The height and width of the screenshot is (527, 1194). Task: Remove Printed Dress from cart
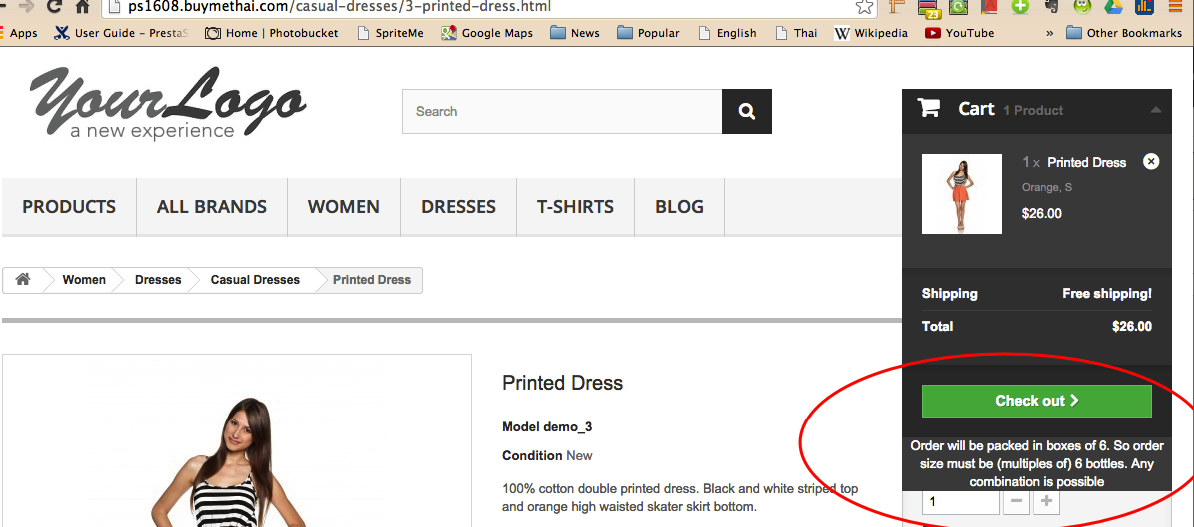click(x=1151, y=161)
